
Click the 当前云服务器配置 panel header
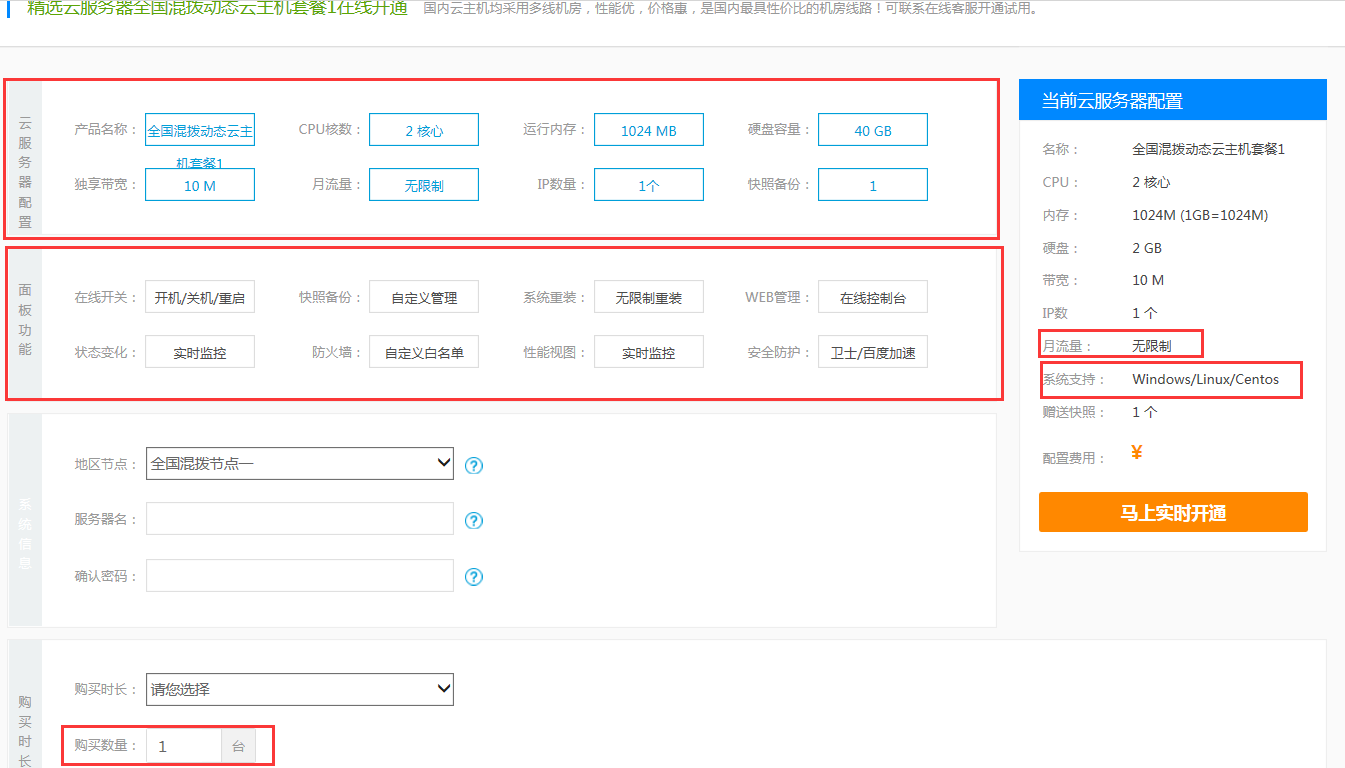pyautogui.click(x=1173, y=100)
